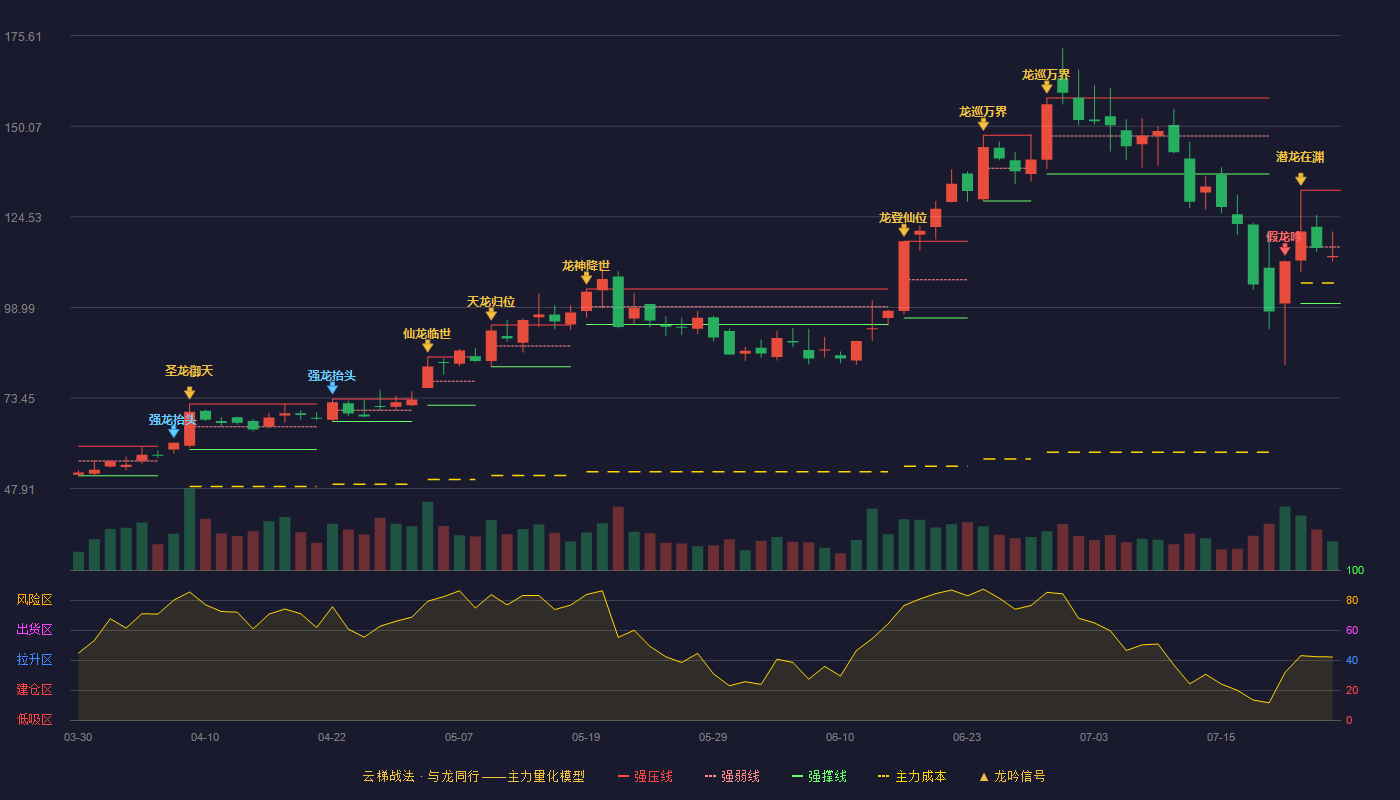Screen dimensions: 1400x800
Task: Click the green 100 indicator scale label
Action: [x=1355, y=571]
